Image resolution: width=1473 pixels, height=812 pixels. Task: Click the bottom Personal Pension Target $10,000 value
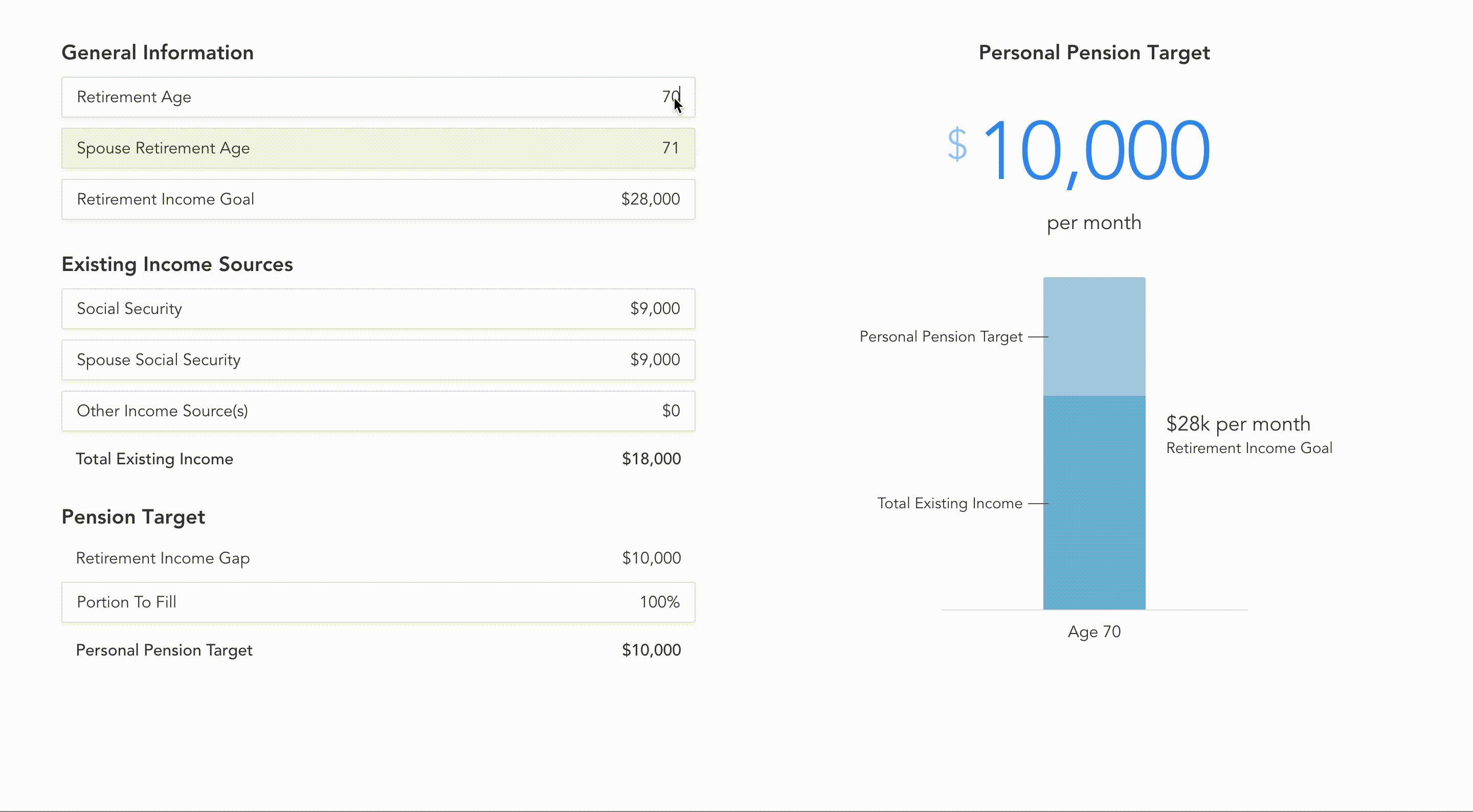coord(651,650)
